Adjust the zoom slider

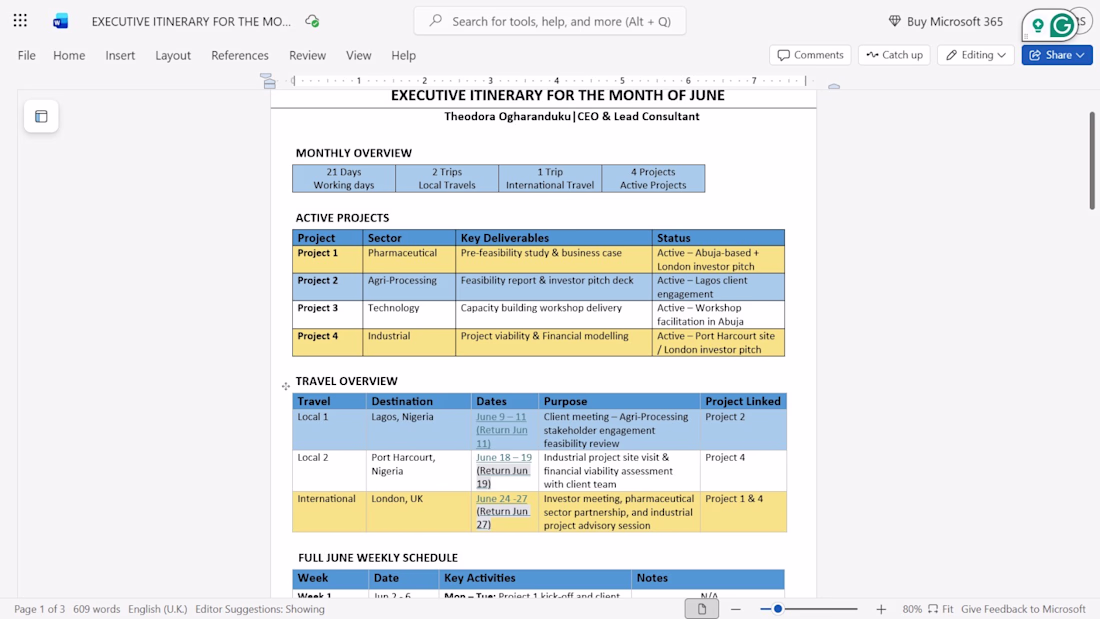777,609
